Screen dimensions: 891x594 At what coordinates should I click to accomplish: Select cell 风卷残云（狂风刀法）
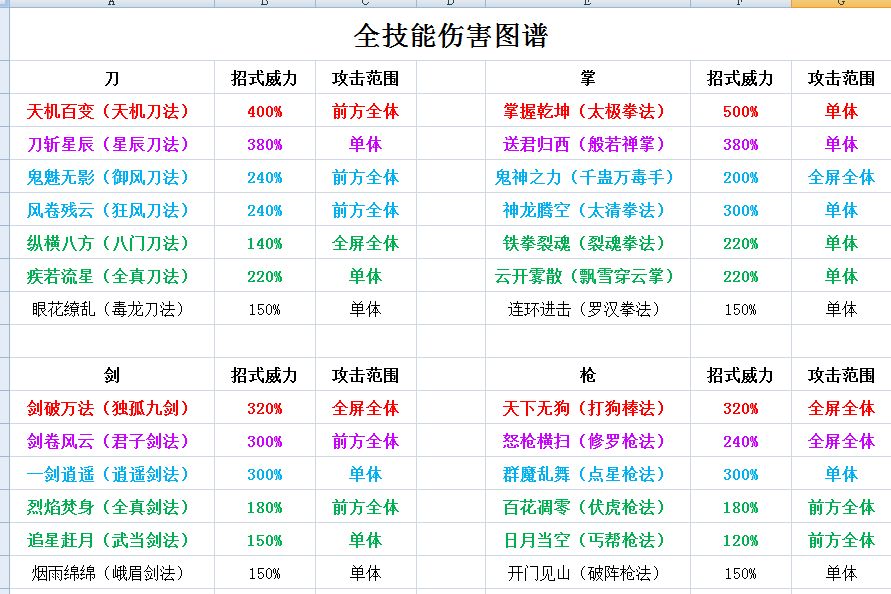tap(112, 210)
